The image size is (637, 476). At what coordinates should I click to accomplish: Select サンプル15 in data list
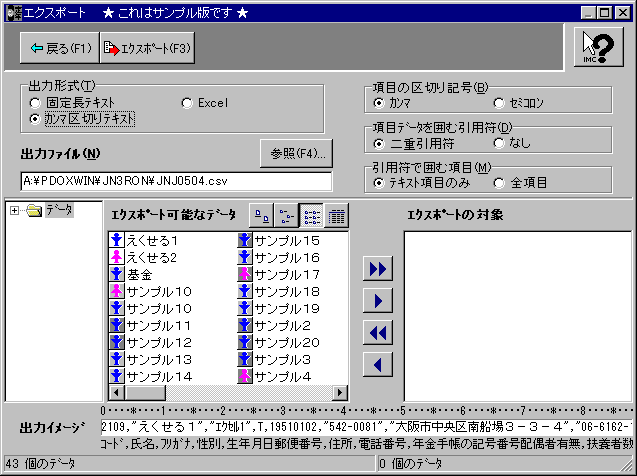(287, 241)
